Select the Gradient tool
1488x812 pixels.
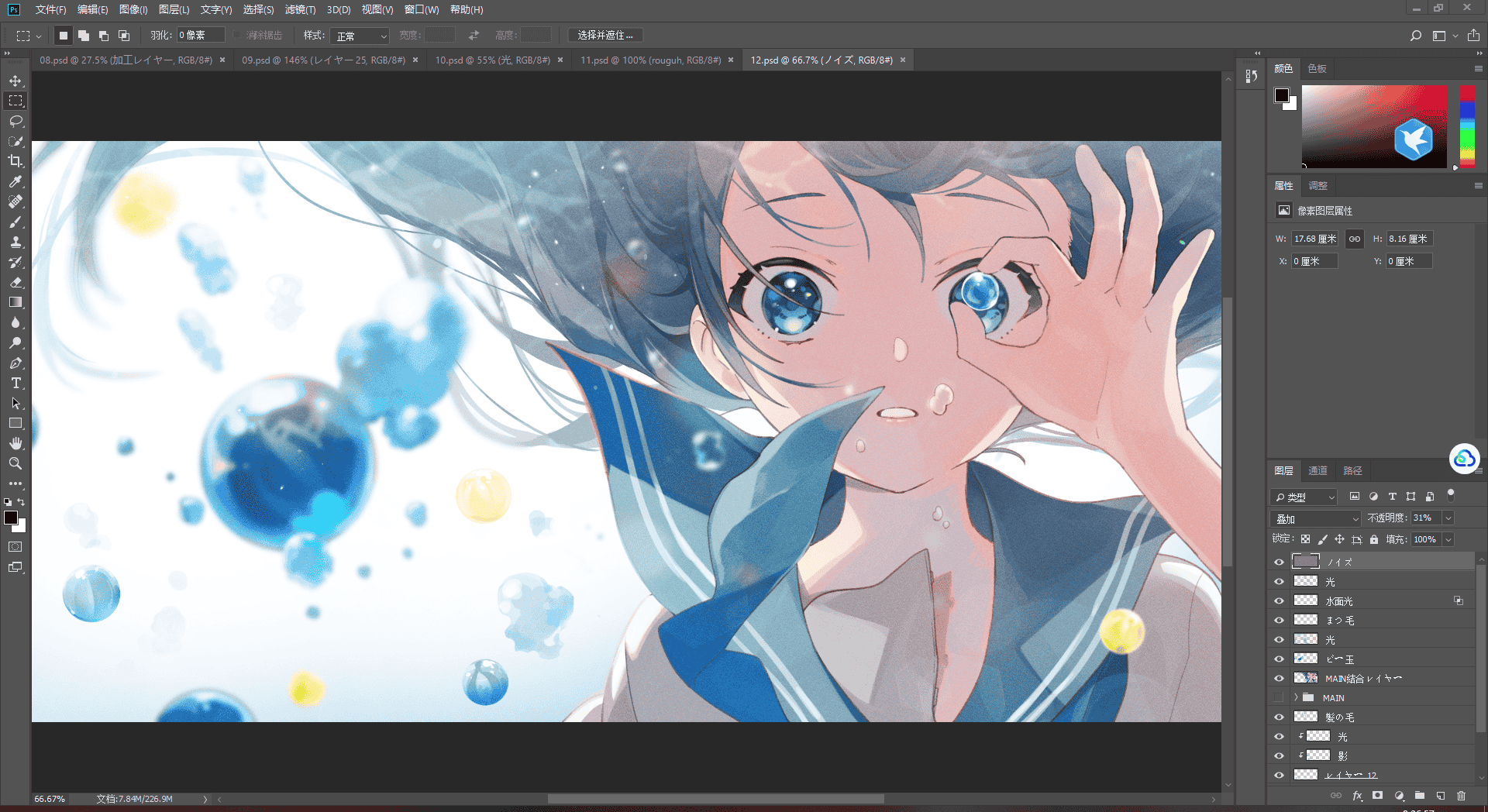tap(15, 302)
